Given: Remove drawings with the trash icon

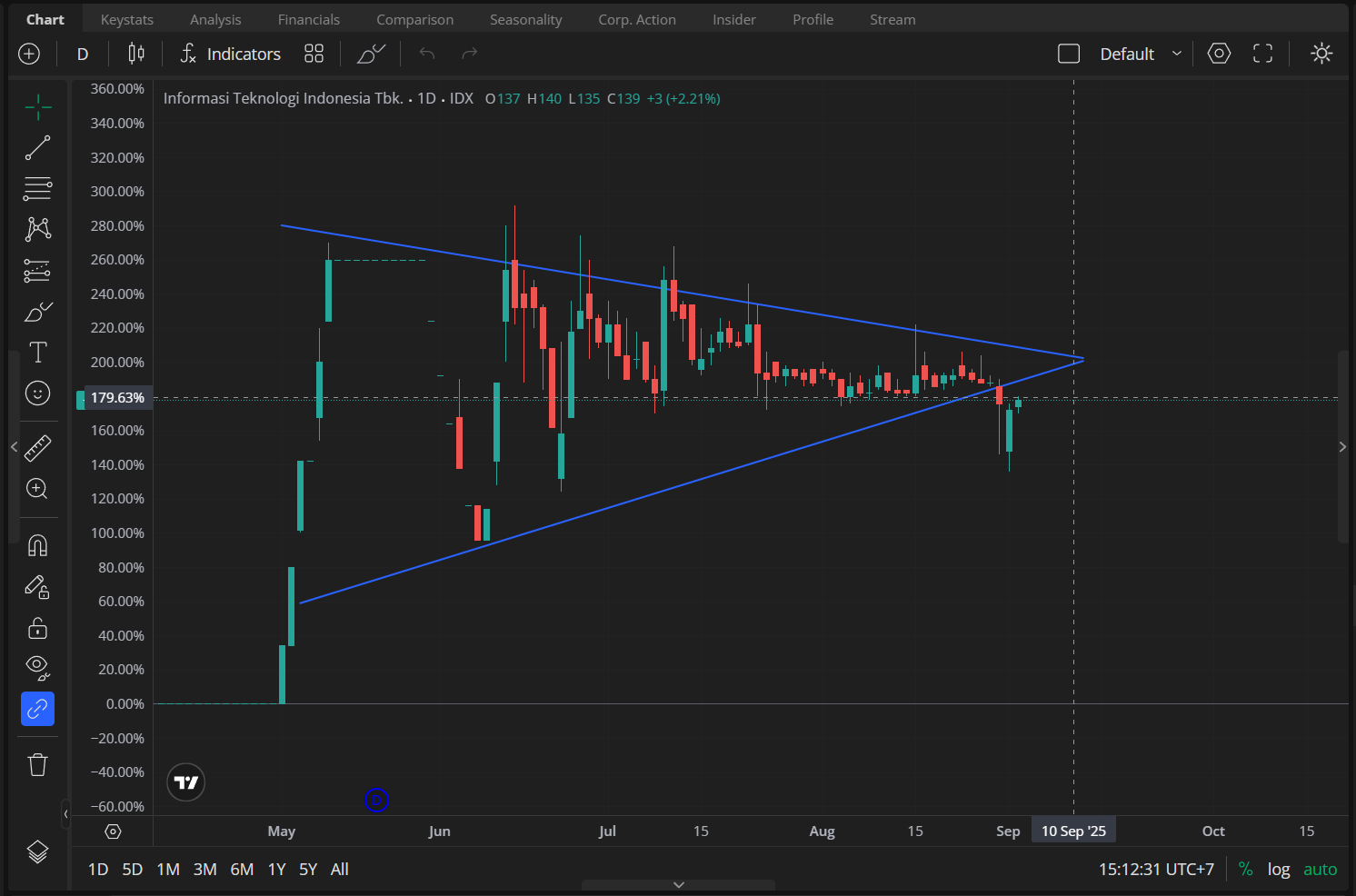Looking at the screenshot, I should [x=37, y=764].
